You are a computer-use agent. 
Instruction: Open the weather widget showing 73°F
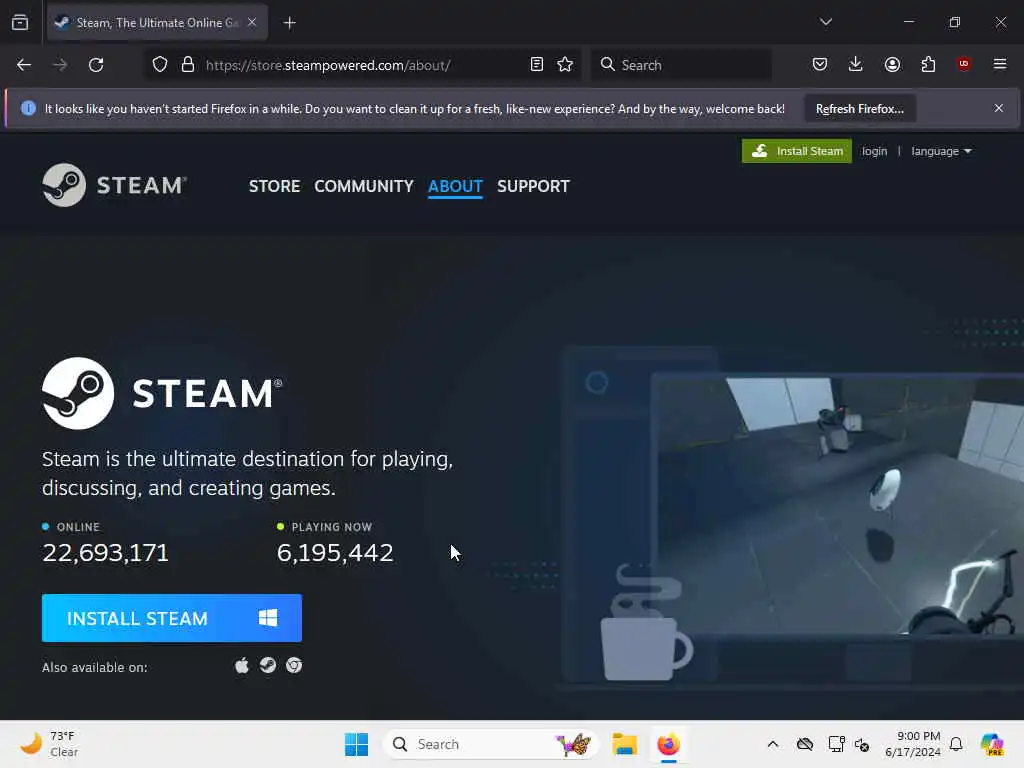click(49, 744)
